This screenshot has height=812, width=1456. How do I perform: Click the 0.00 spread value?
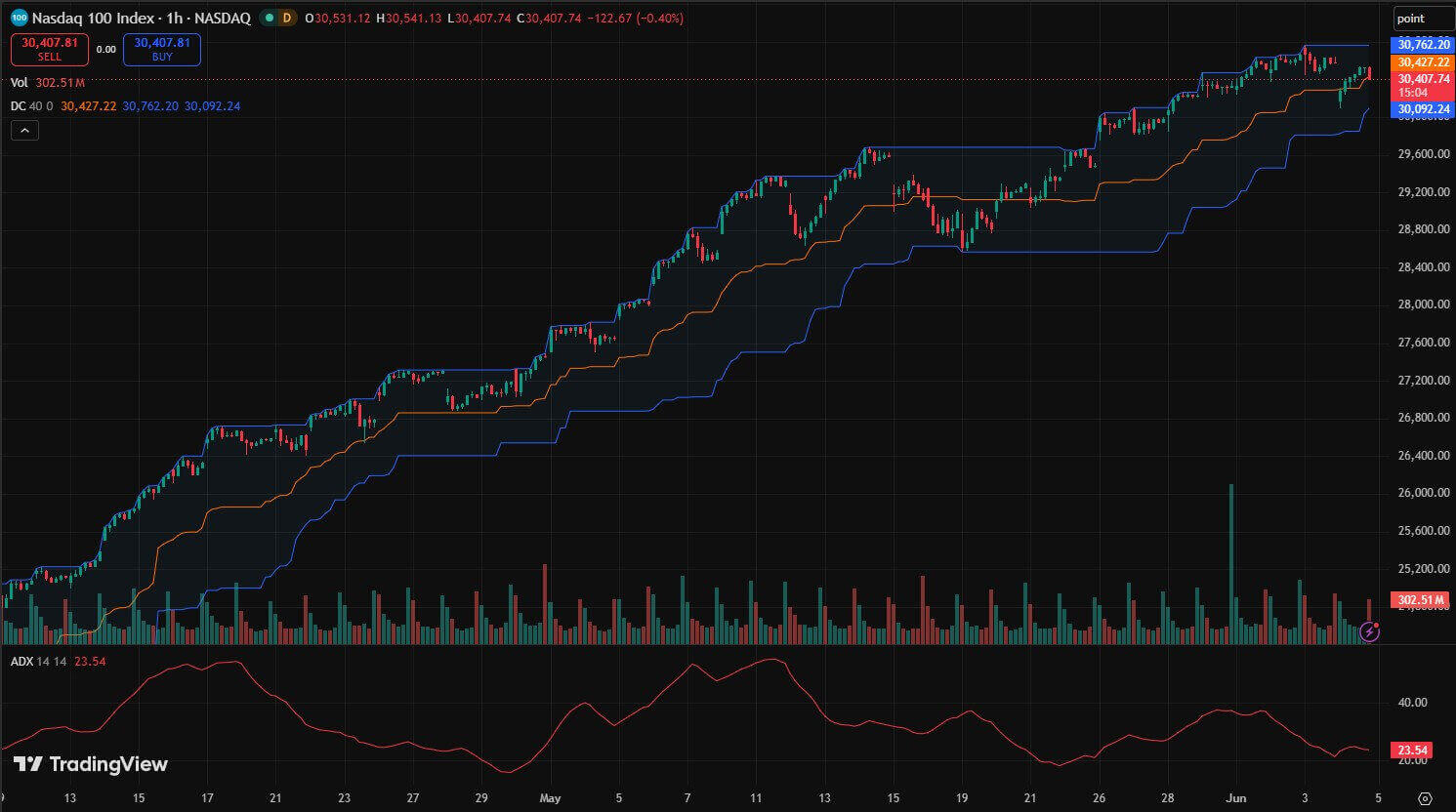click(105, 50)
